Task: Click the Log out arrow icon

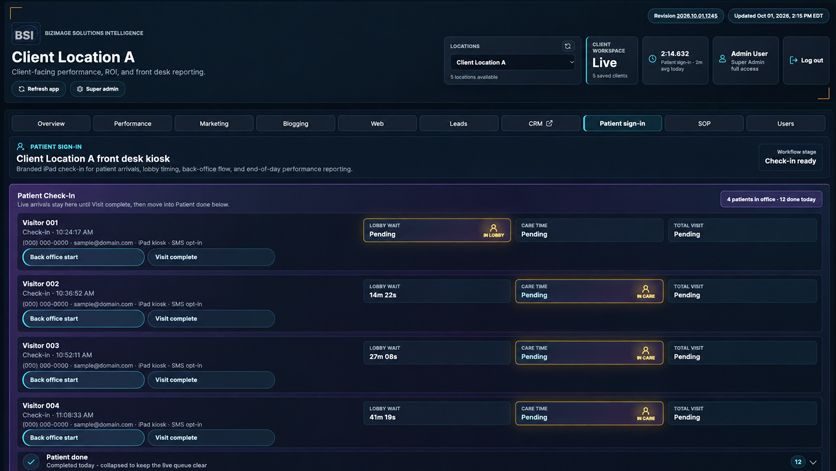Action: [x=793, y=60]
